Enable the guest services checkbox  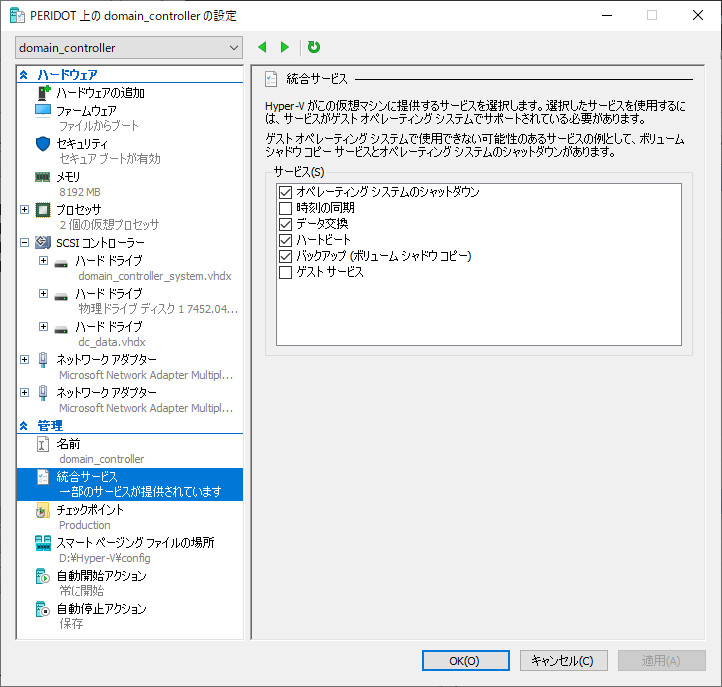(286, 272)
